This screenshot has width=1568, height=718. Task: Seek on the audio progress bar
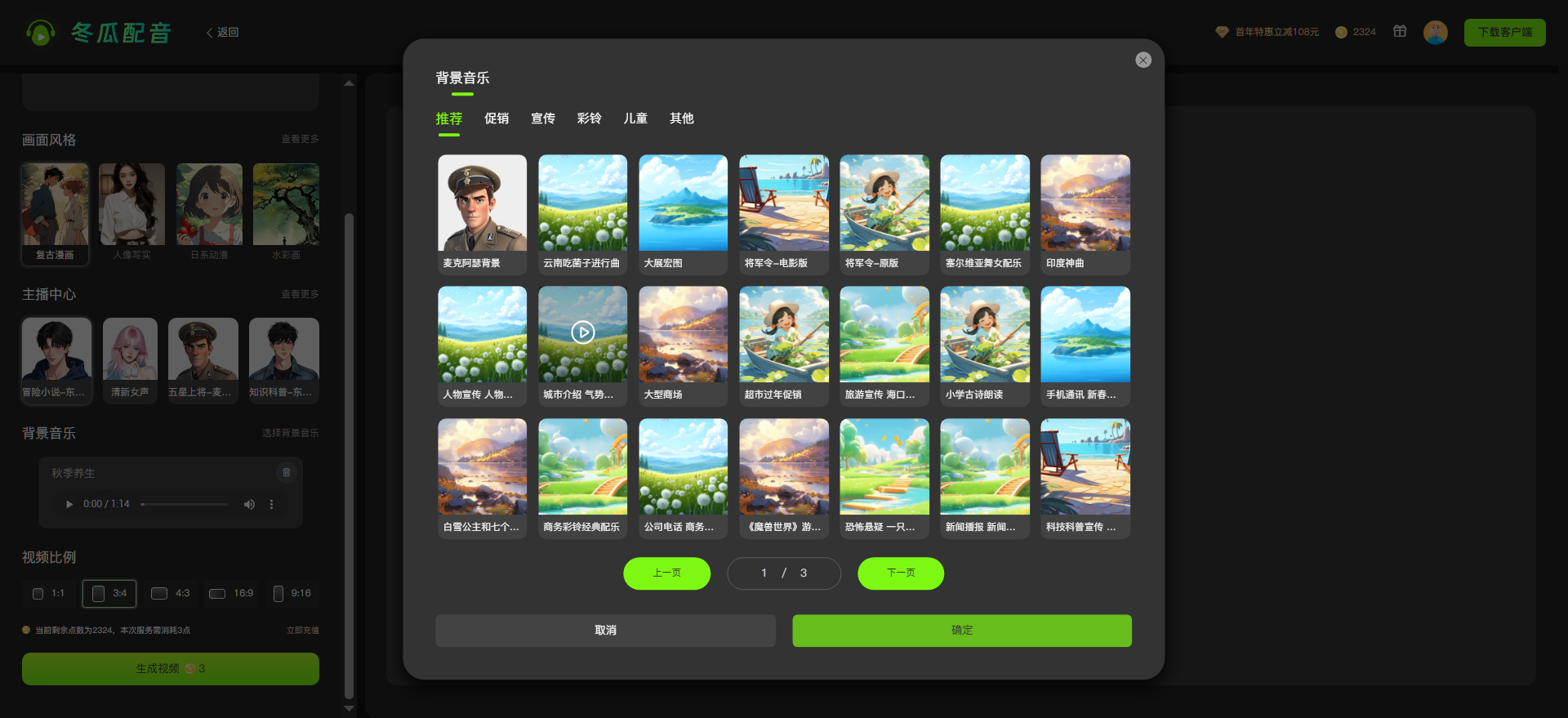coord(185,505)
